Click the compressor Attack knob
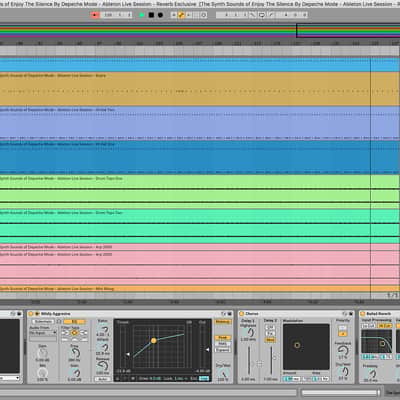 click(x=104, y=348)
